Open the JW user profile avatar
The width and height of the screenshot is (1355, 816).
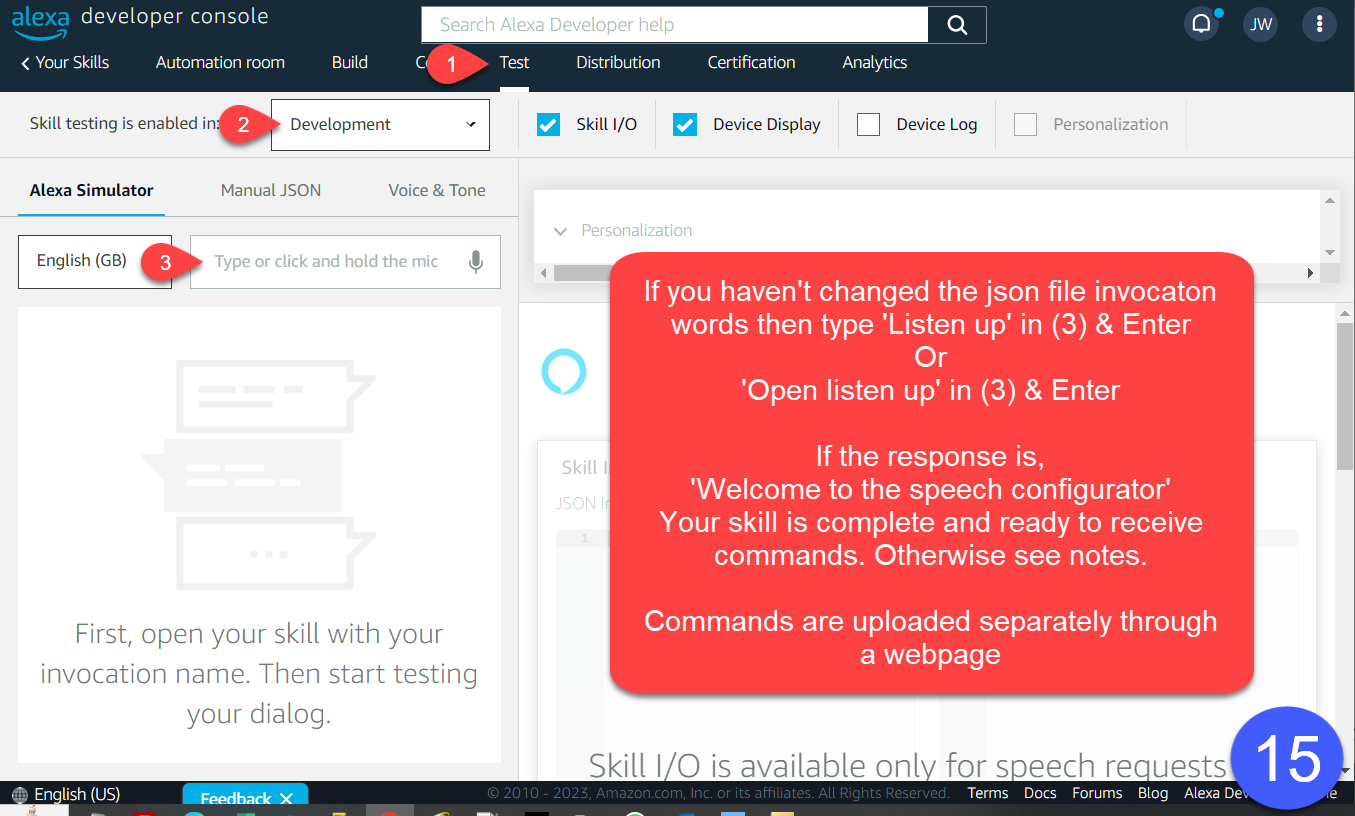pyautogui.click(x=1261, y=25)
